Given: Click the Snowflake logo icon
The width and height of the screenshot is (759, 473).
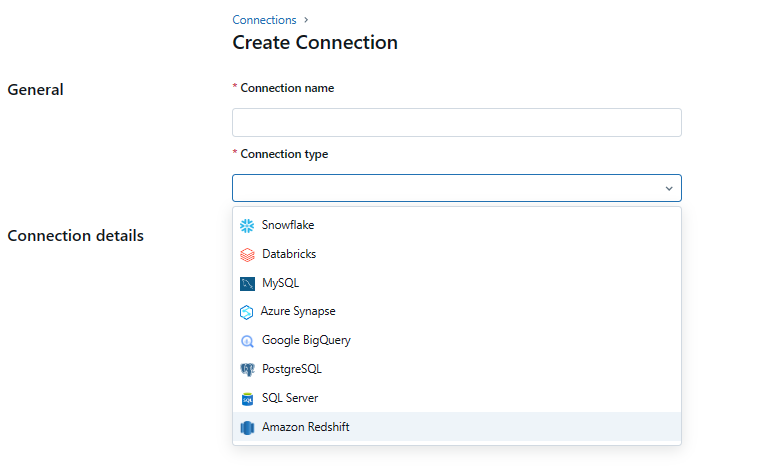Looking at the screenshot, I should tap(247, 226).
